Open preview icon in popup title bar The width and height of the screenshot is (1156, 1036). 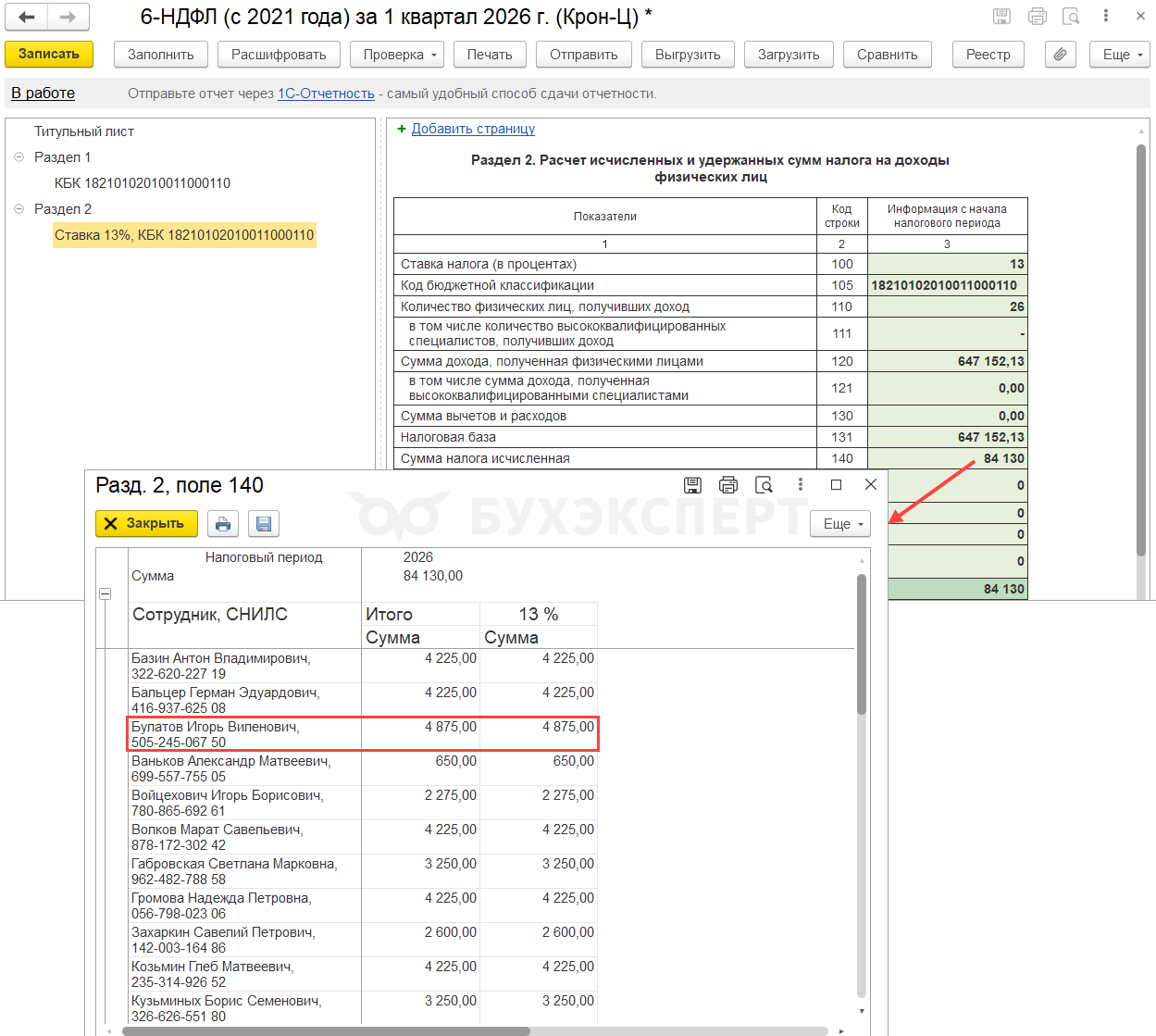tap(764, 485)
